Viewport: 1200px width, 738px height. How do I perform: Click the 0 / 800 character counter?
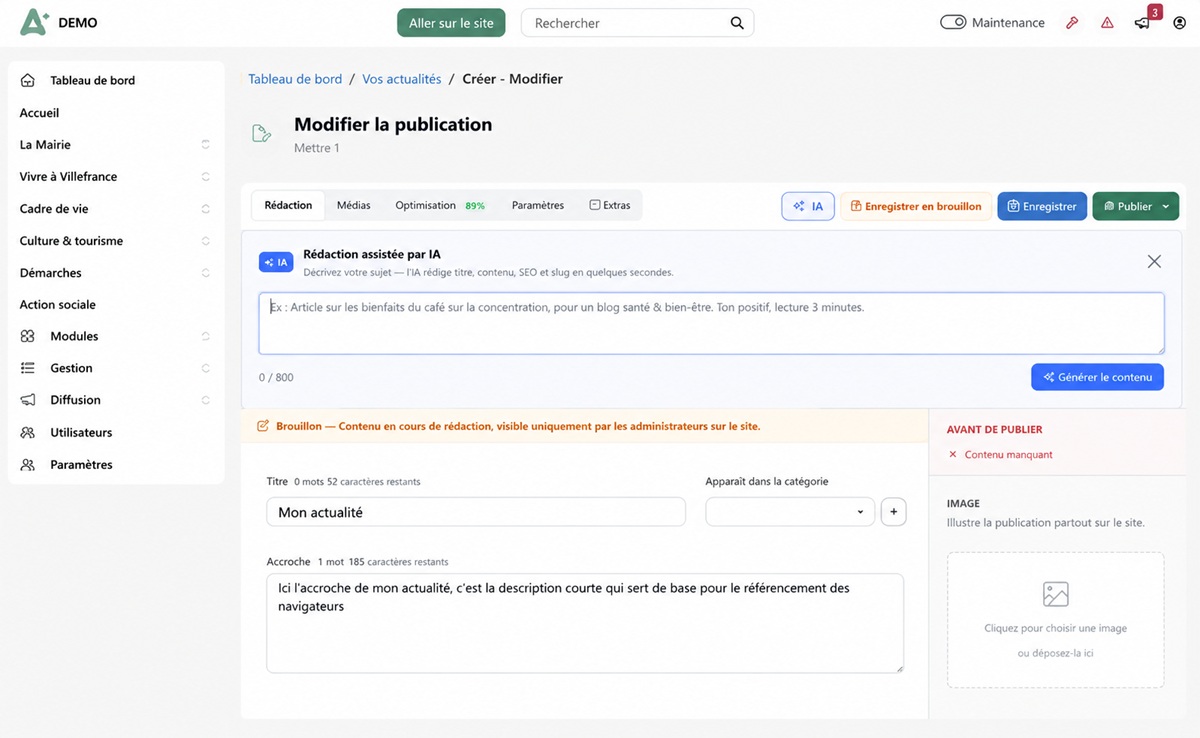click(x=276, y=377)
